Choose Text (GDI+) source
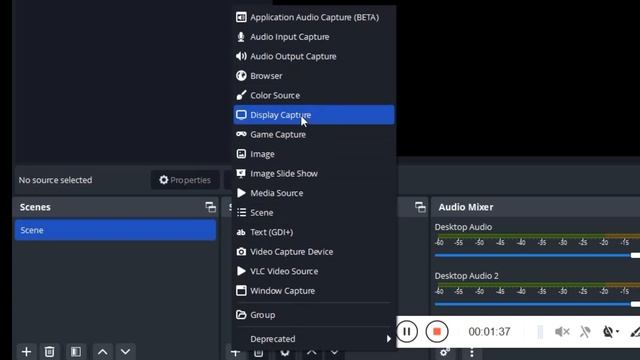640x360 pixels. pyautogui.click(x=313, y=232)
